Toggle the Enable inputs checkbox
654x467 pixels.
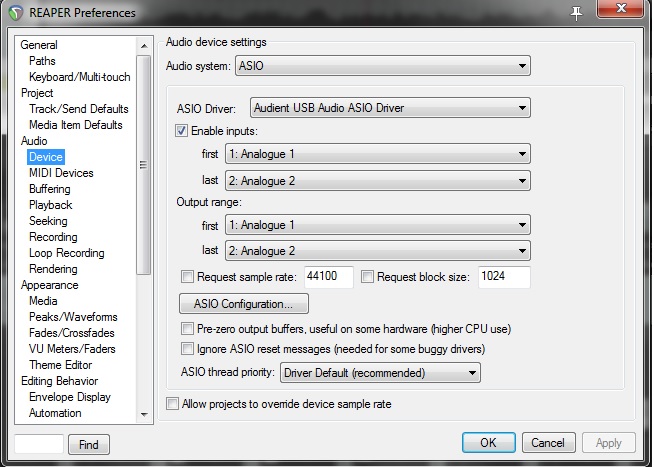(x=181, y=131)
